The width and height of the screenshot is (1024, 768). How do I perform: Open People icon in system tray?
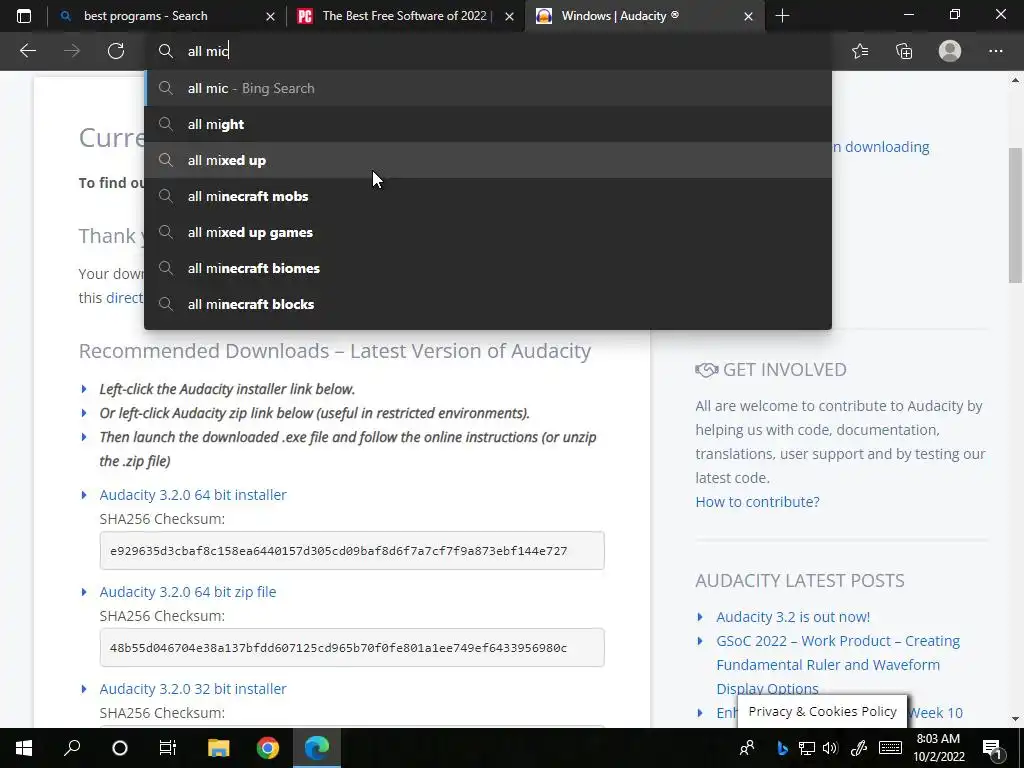coord(746,748)
